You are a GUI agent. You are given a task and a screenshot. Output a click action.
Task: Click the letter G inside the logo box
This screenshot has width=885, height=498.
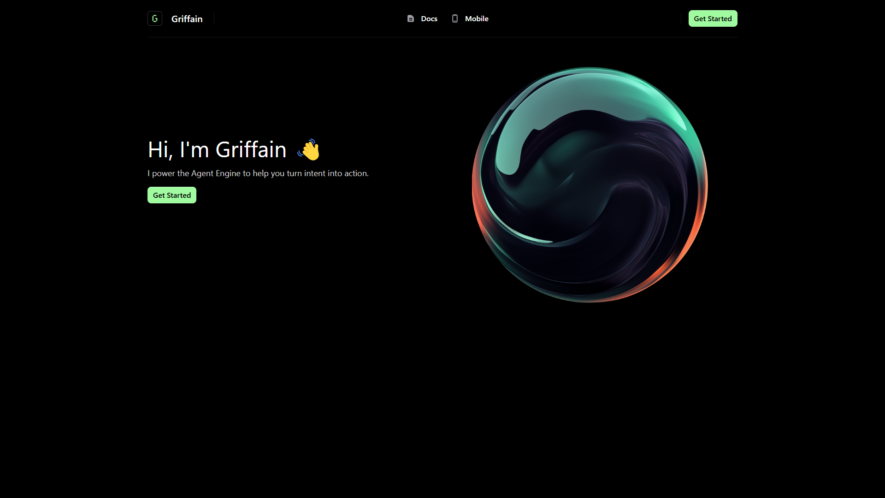pos(155,19)
